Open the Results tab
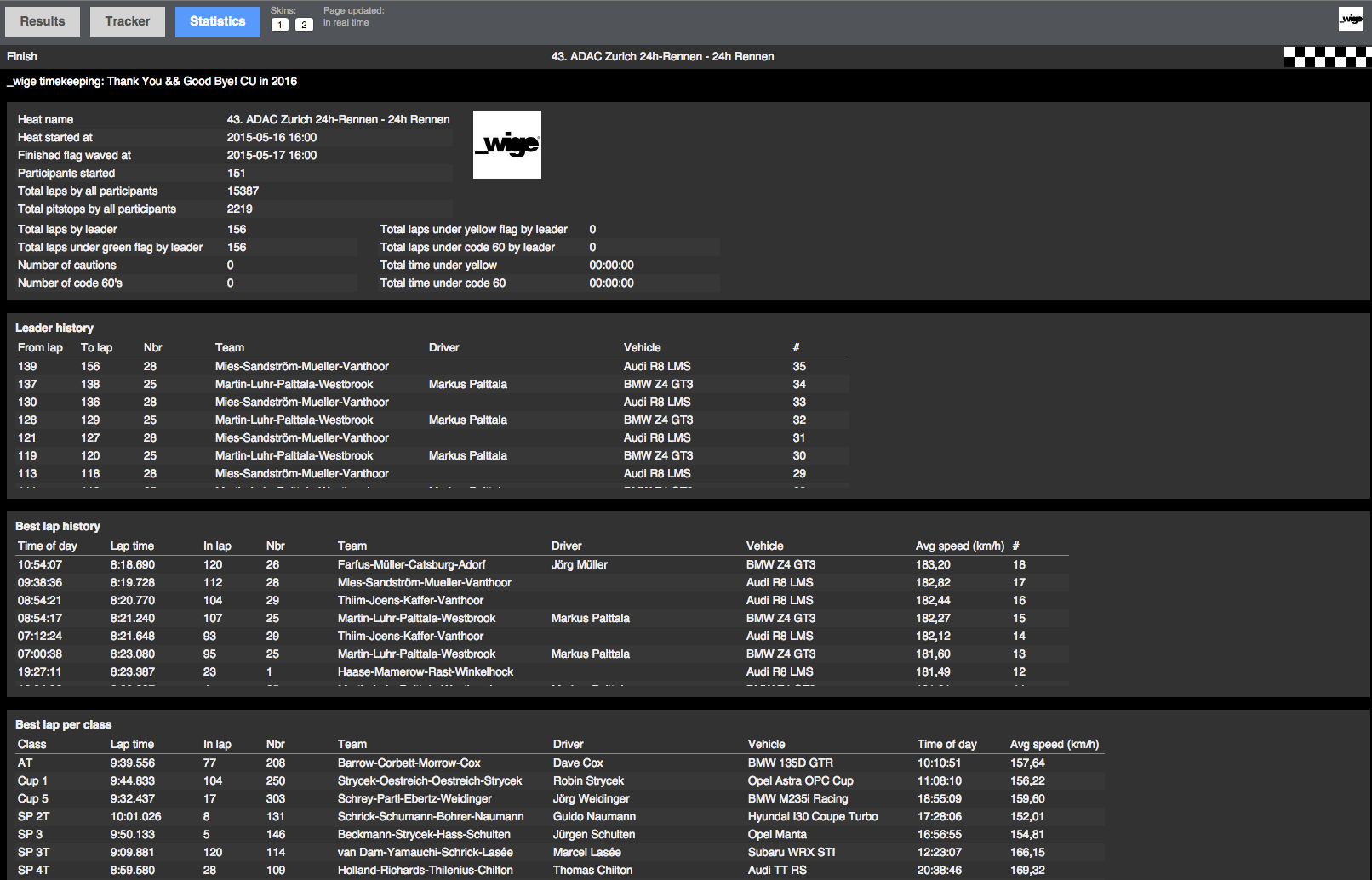Viewport: 1372px width, 880px height. pos(43,21)
